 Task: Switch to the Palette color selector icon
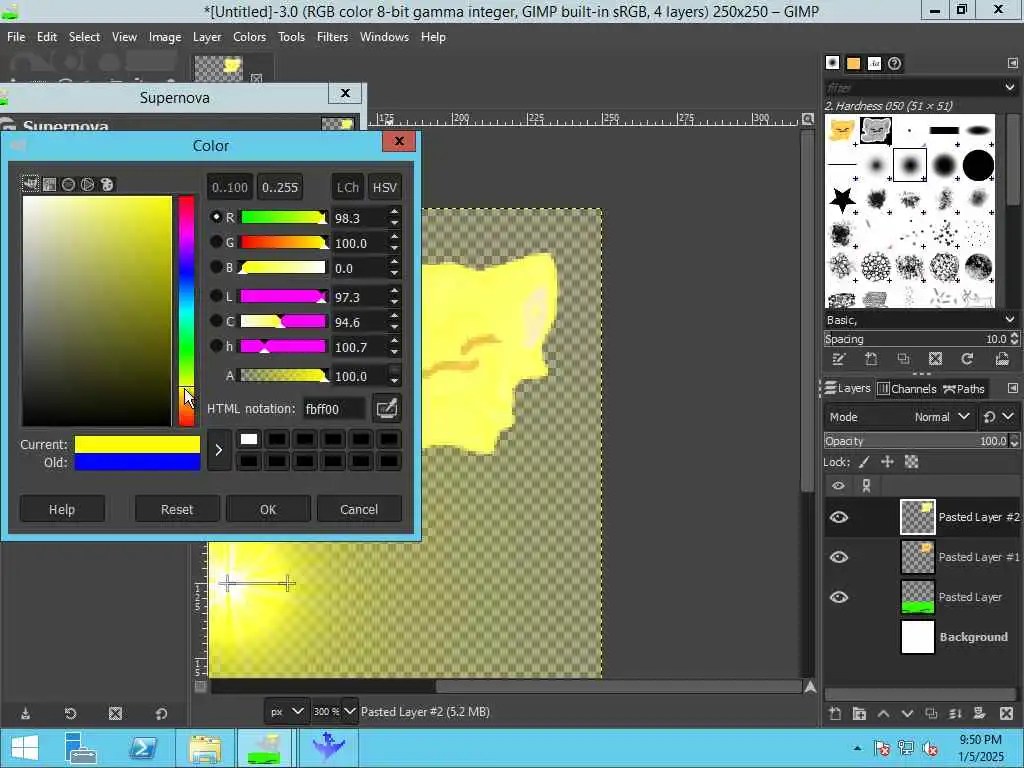[107, 184]
